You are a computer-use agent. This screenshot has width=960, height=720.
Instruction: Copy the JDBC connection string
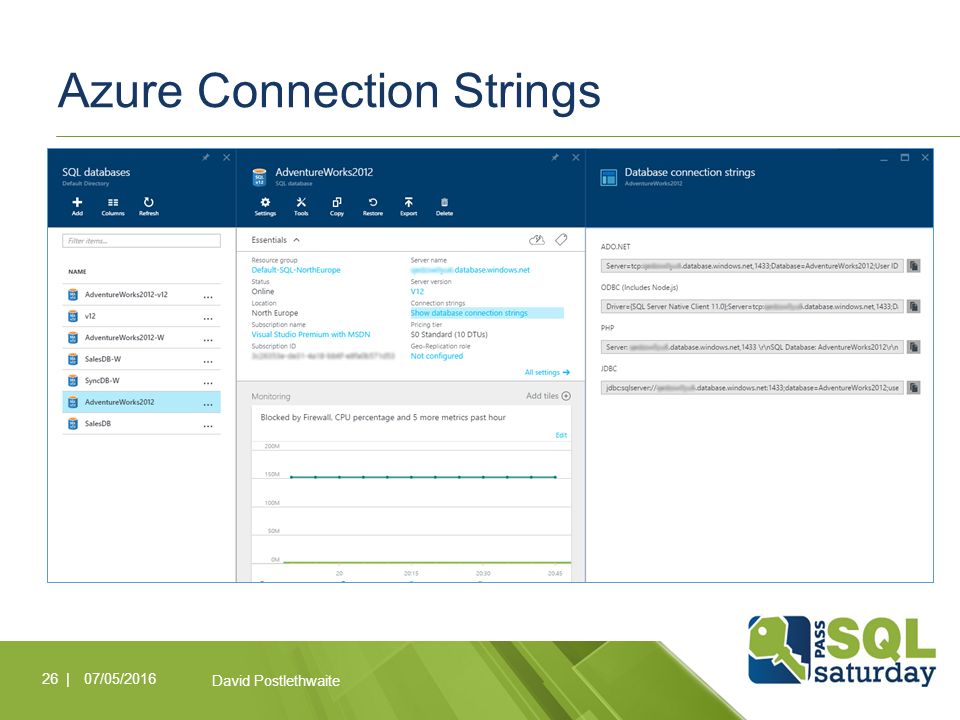913,388
